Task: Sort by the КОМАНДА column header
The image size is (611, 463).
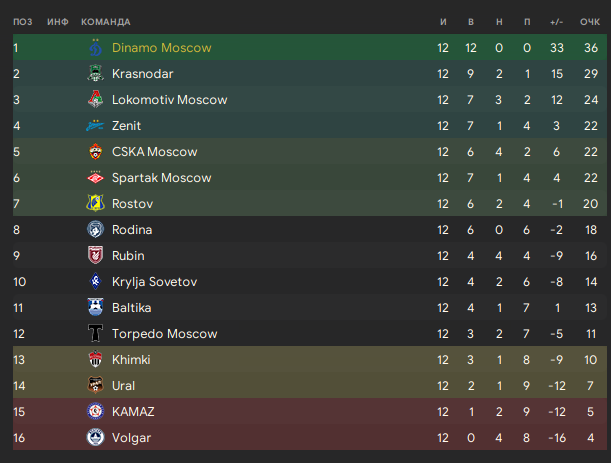Action: [106, 22]
